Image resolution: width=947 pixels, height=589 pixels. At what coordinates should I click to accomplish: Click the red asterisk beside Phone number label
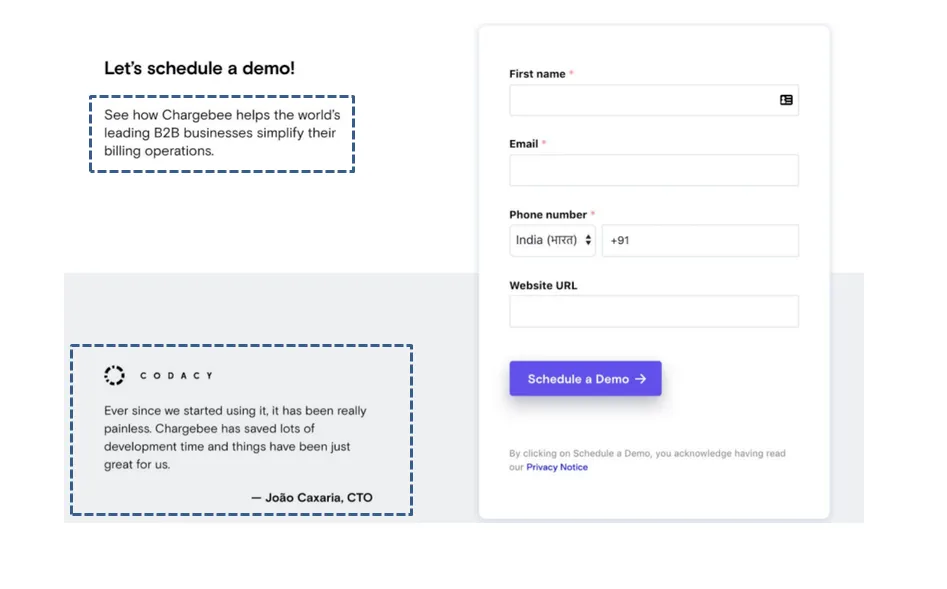(x=593, y=214)
